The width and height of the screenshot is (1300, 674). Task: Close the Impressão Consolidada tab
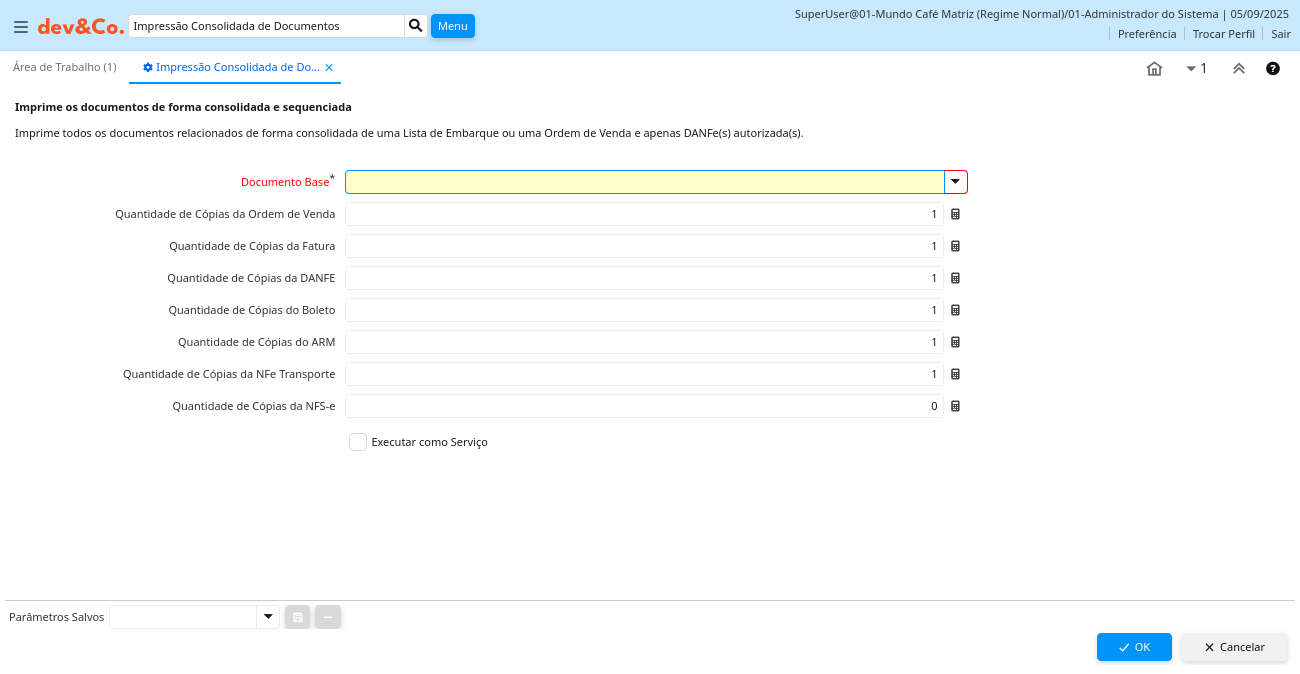pyautogui.click(x=329, y=68)
